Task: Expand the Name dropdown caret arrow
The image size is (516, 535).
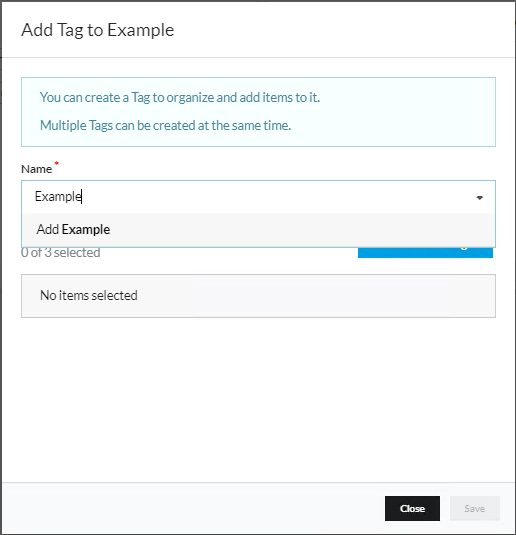Action: (479, 198)
